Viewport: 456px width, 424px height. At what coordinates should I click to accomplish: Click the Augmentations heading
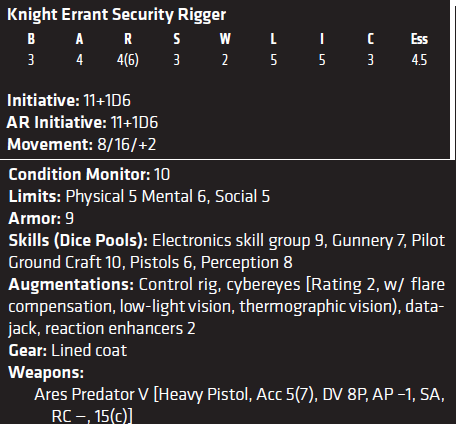pyautogui.click(x=71, y=285)
